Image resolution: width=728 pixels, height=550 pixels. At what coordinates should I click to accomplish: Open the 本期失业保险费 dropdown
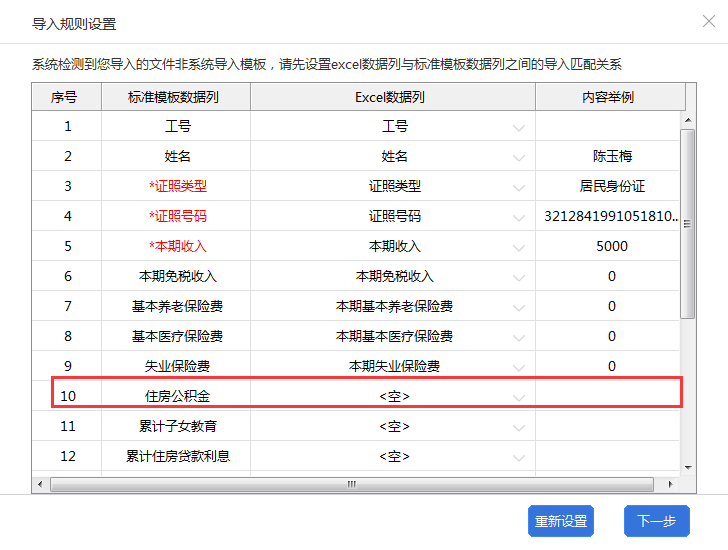tap(519, 368)
